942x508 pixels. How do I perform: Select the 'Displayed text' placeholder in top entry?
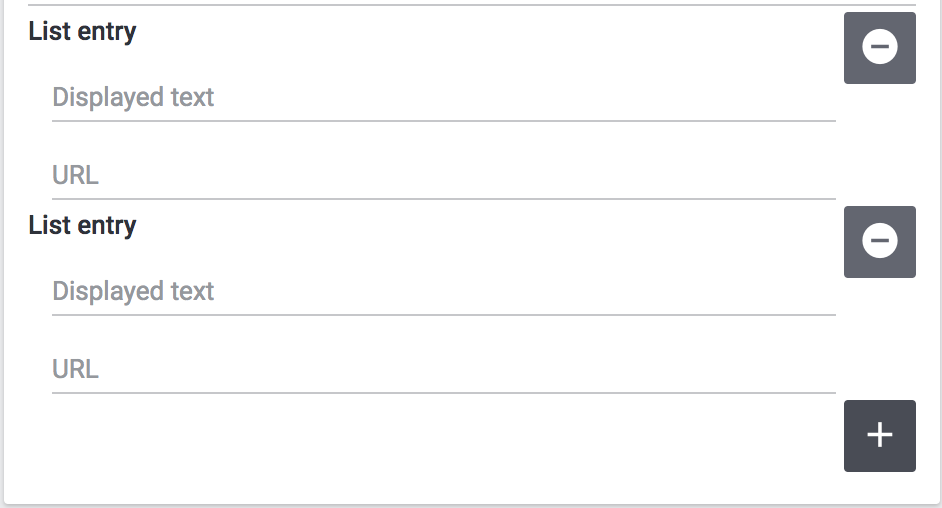[133, 98]
